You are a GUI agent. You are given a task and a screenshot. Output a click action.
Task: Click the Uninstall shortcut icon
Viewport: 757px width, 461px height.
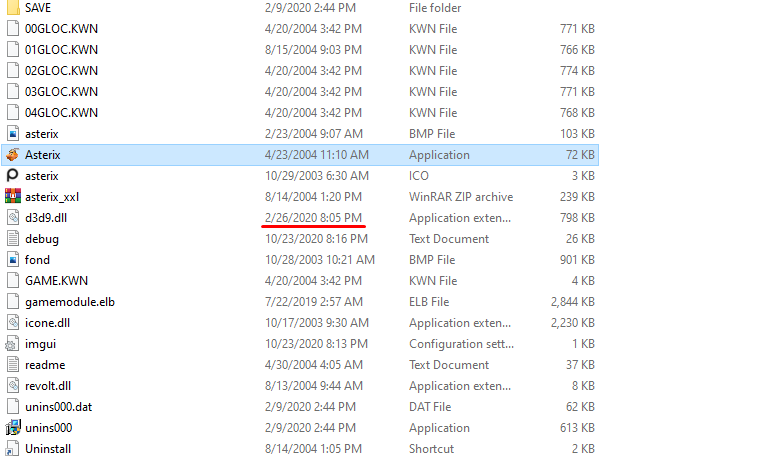coord(13,448)
